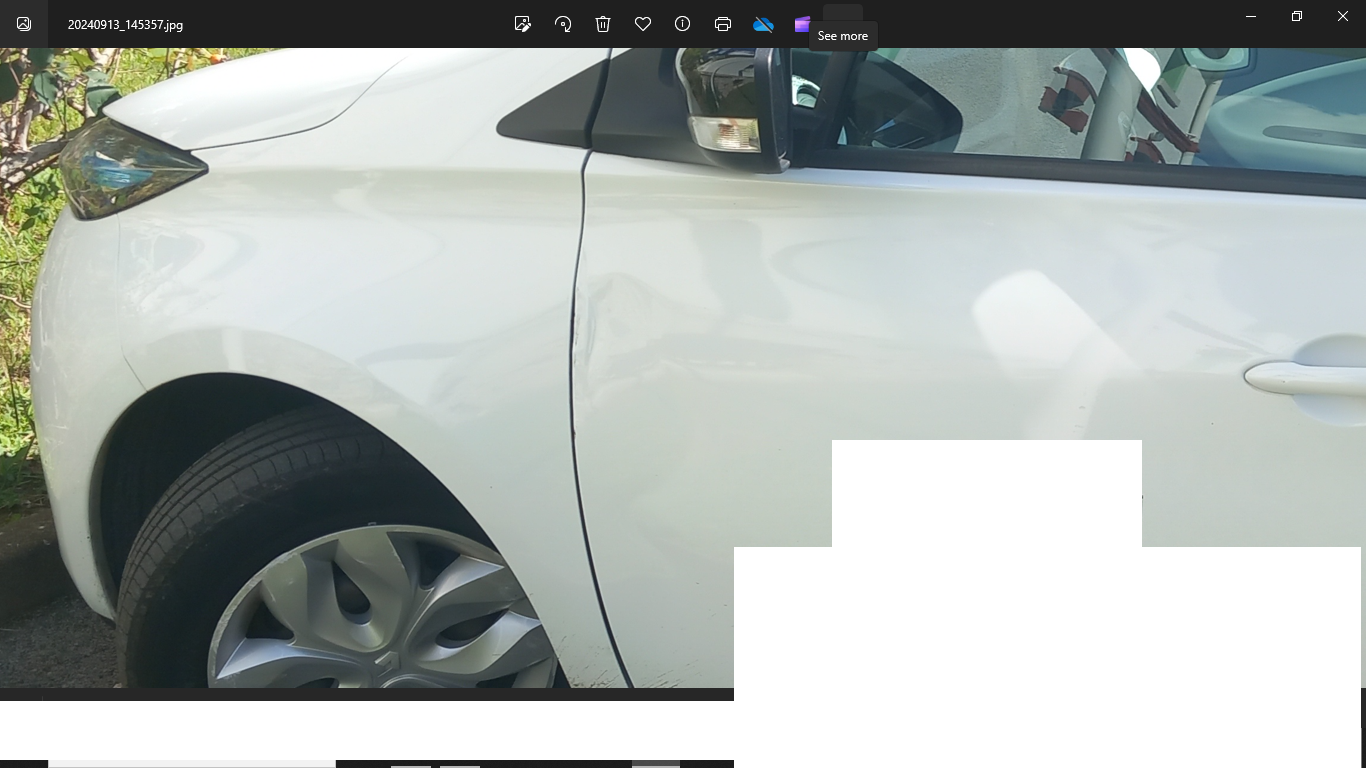The width and height of the screenshot is (1366, 768).
Task: Show file info with the info icon
Action: [x=683, y=24]
